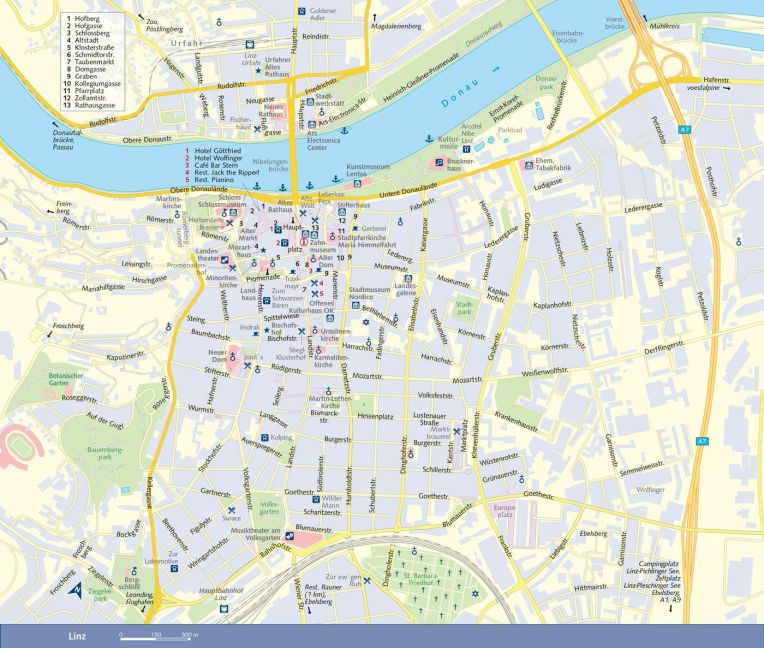Click the Linz title in footer bar
764x648 pixels.
tap(77, 635)
